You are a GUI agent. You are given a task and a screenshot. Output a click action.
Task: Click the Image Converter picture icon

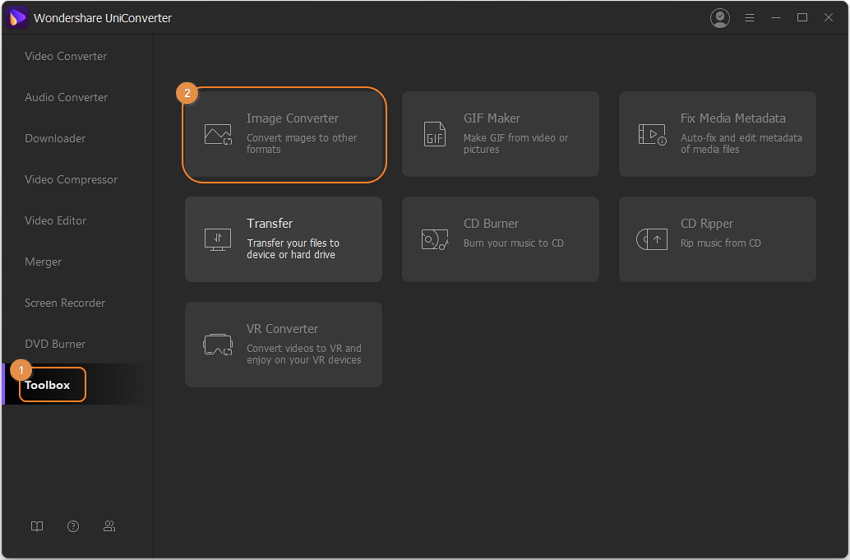tap(218, 134)
